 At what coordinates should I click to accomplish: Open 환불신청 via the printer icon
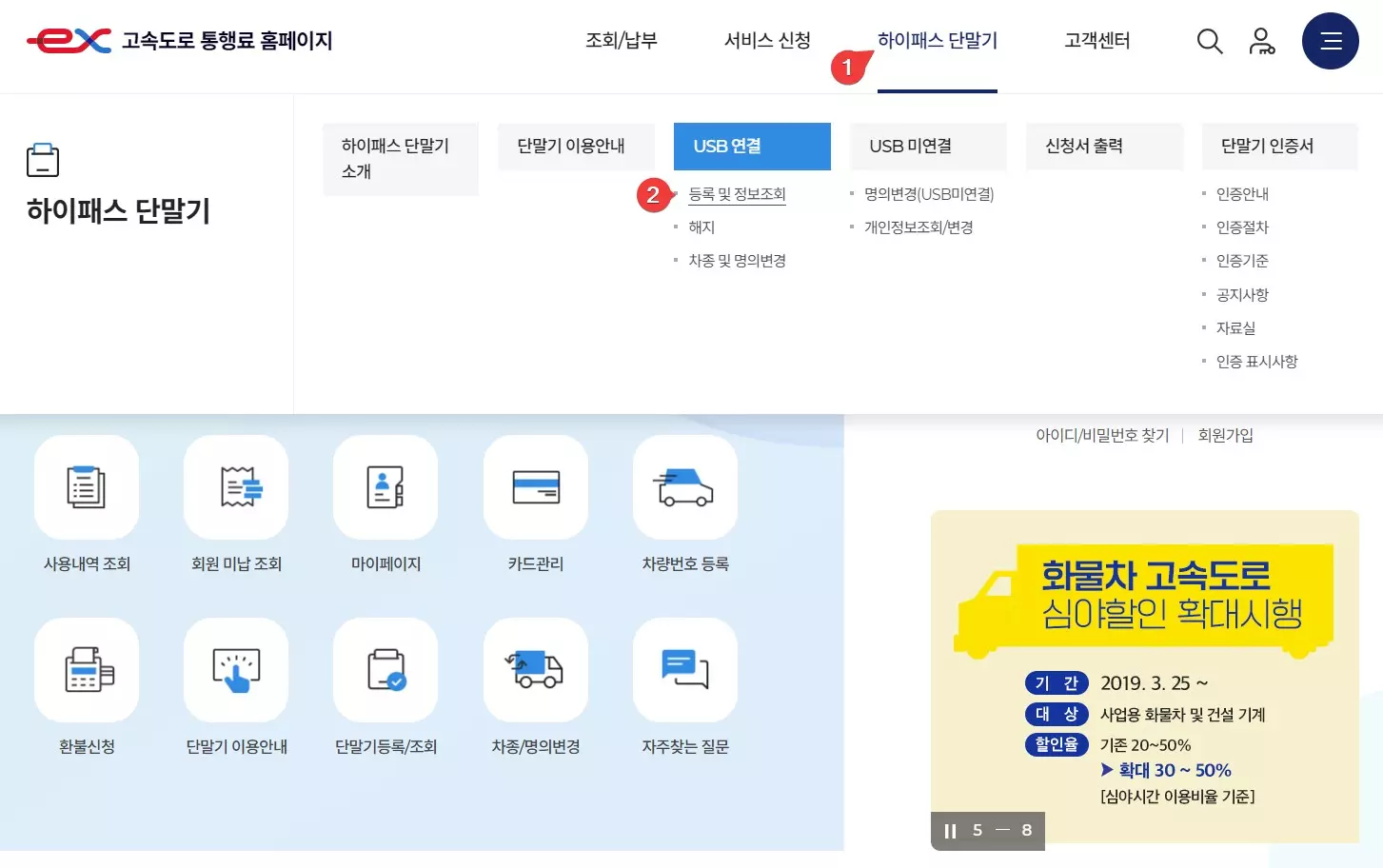pyautogui.click(x=87, y=670)
